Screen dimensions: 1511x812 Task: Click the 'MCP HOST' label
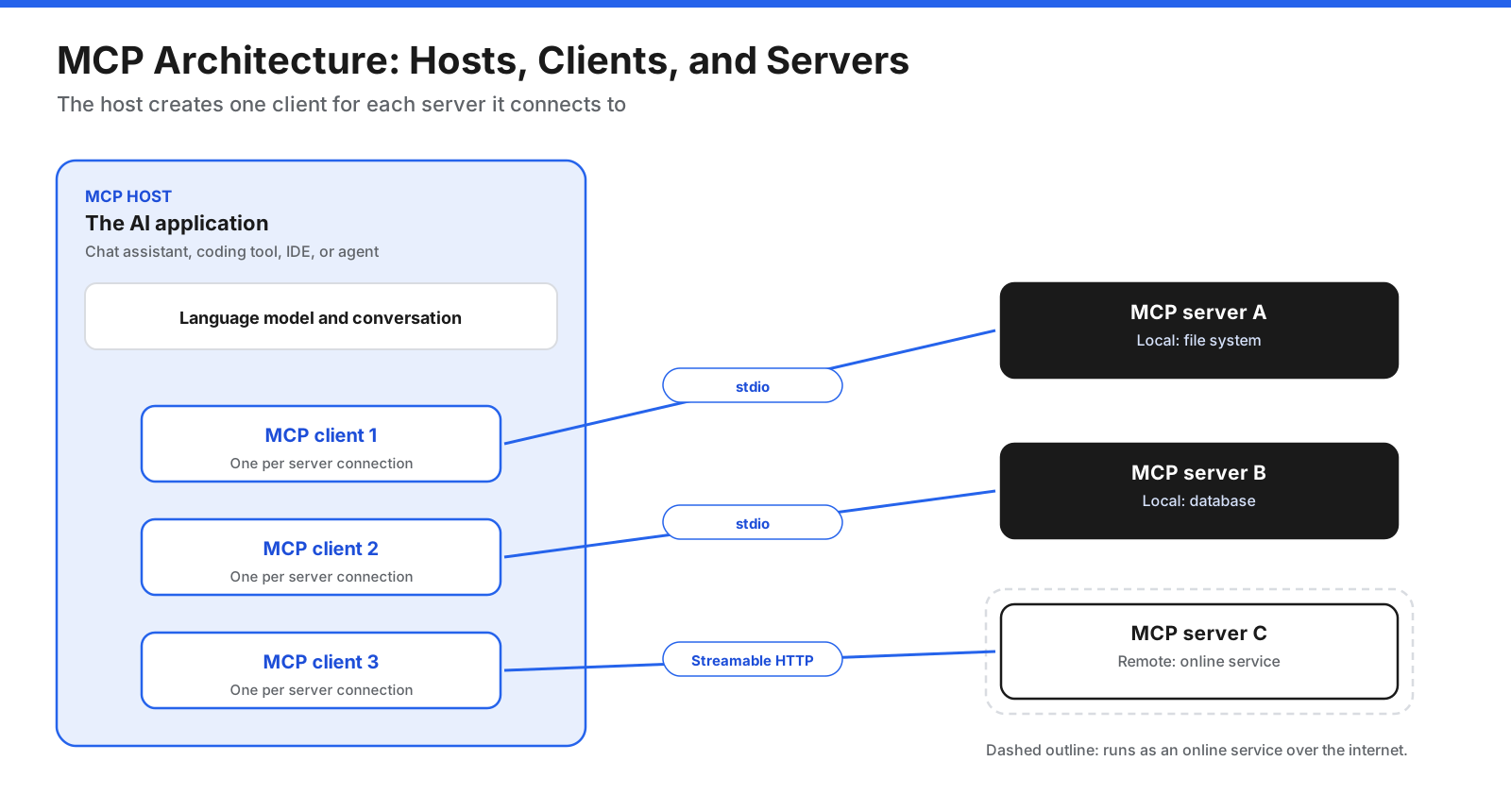point(128,196)
